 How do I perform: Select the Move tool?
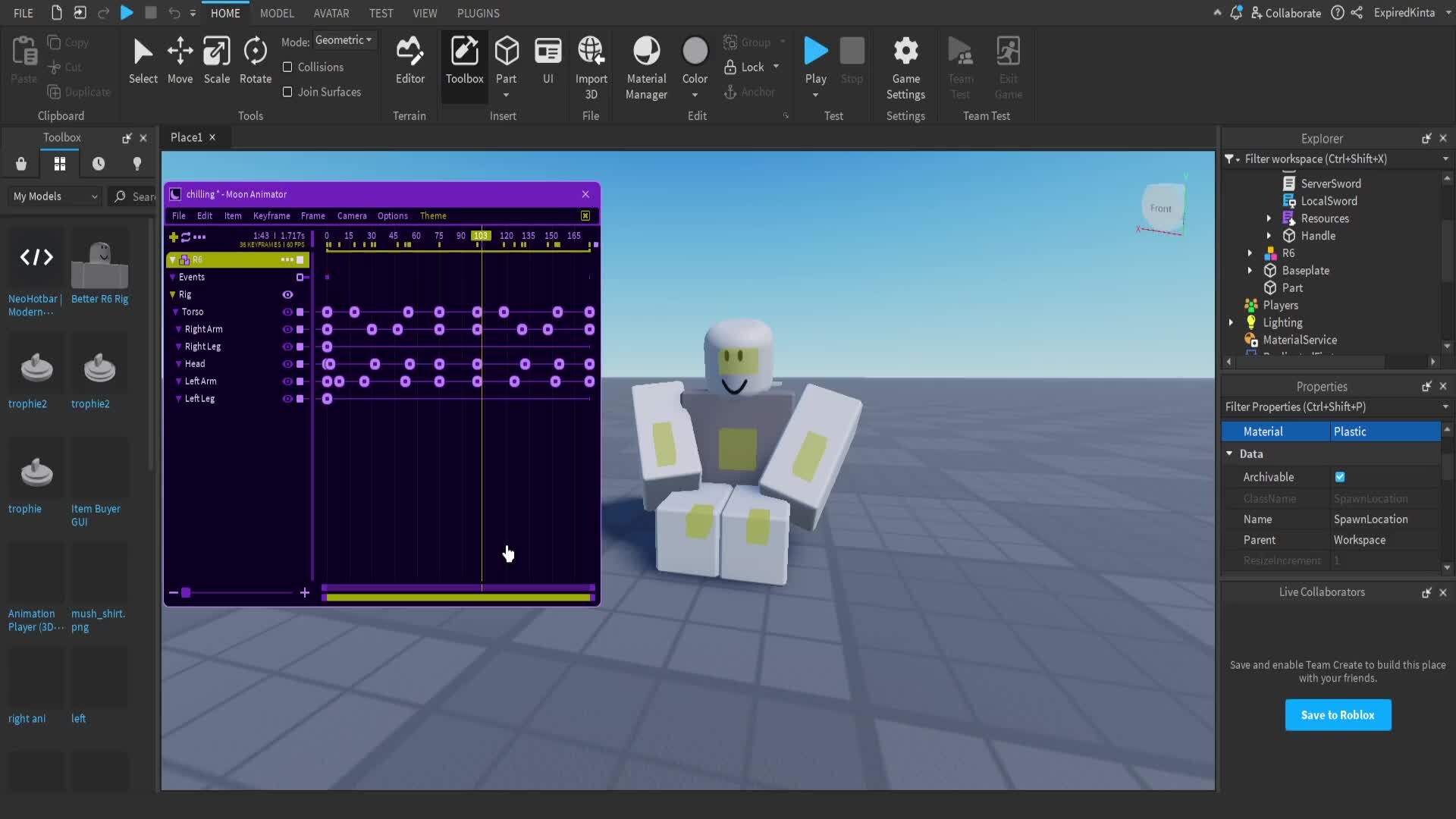click(180, 59)
